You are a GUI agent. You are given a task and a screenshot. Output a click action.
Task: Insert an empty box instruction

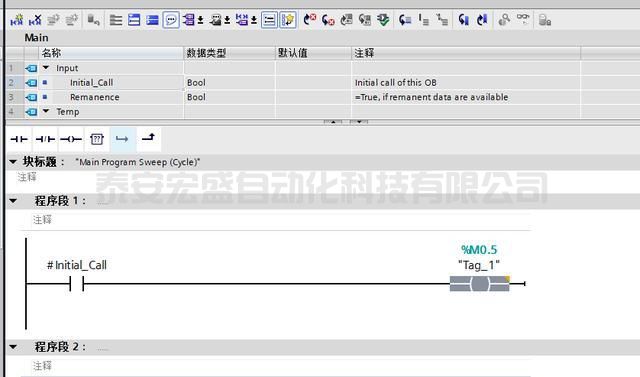click(x=97, y=139)
